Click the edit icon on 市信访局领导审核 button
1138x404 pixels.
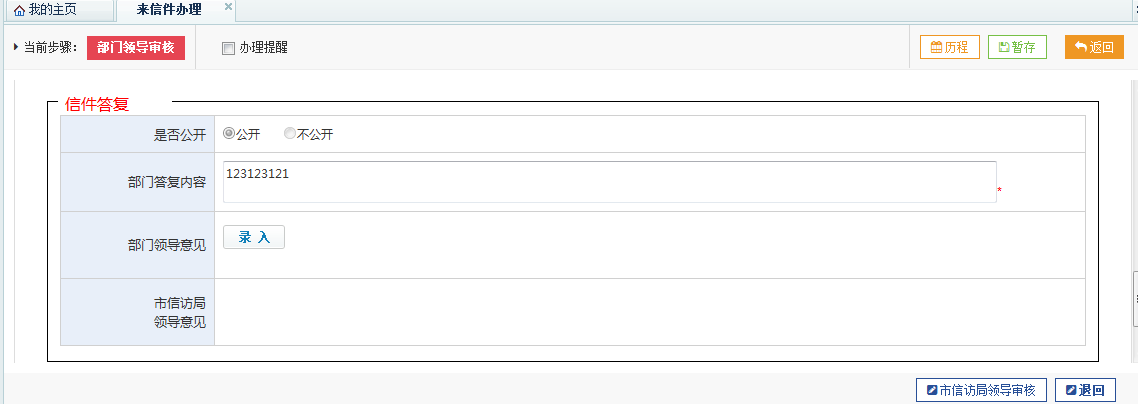point(932,390)
